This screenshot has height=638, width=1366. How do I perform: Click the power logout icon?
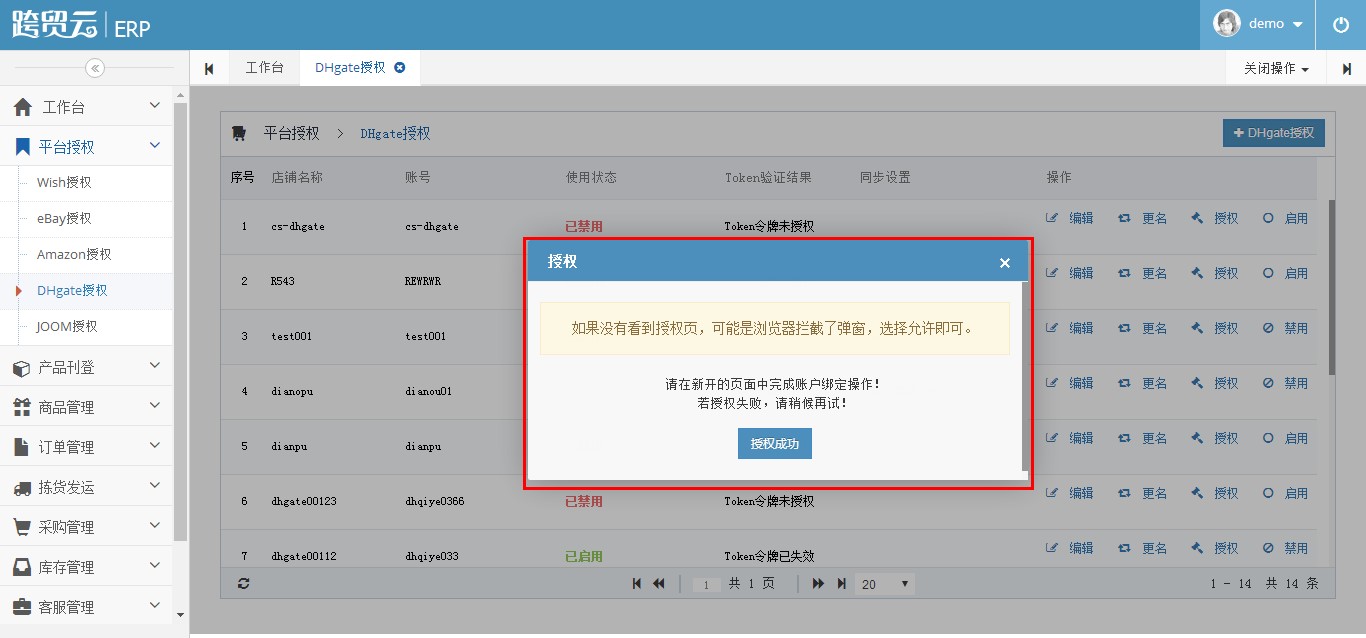[1341, 24]
